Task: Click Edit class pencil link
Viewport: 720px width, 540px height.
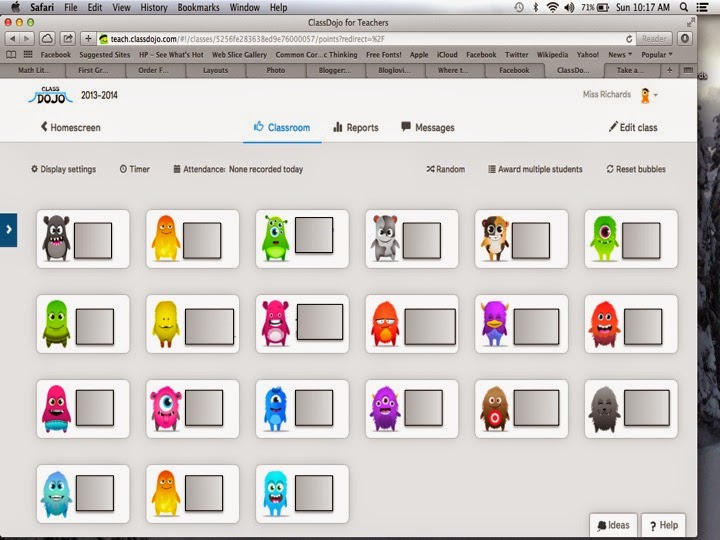Action: point(633,127)
